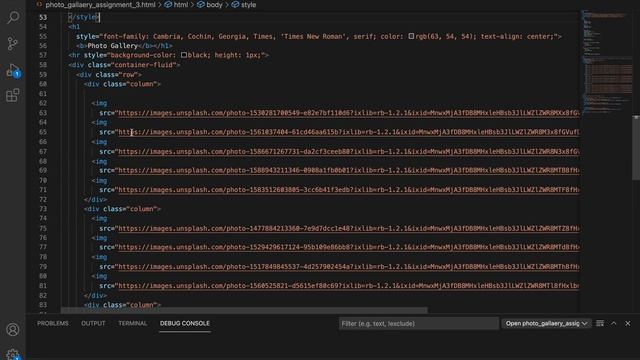Open the unsplash image link on line 71
The width and height of the screenshot is (640, 360).
(348, 190)
